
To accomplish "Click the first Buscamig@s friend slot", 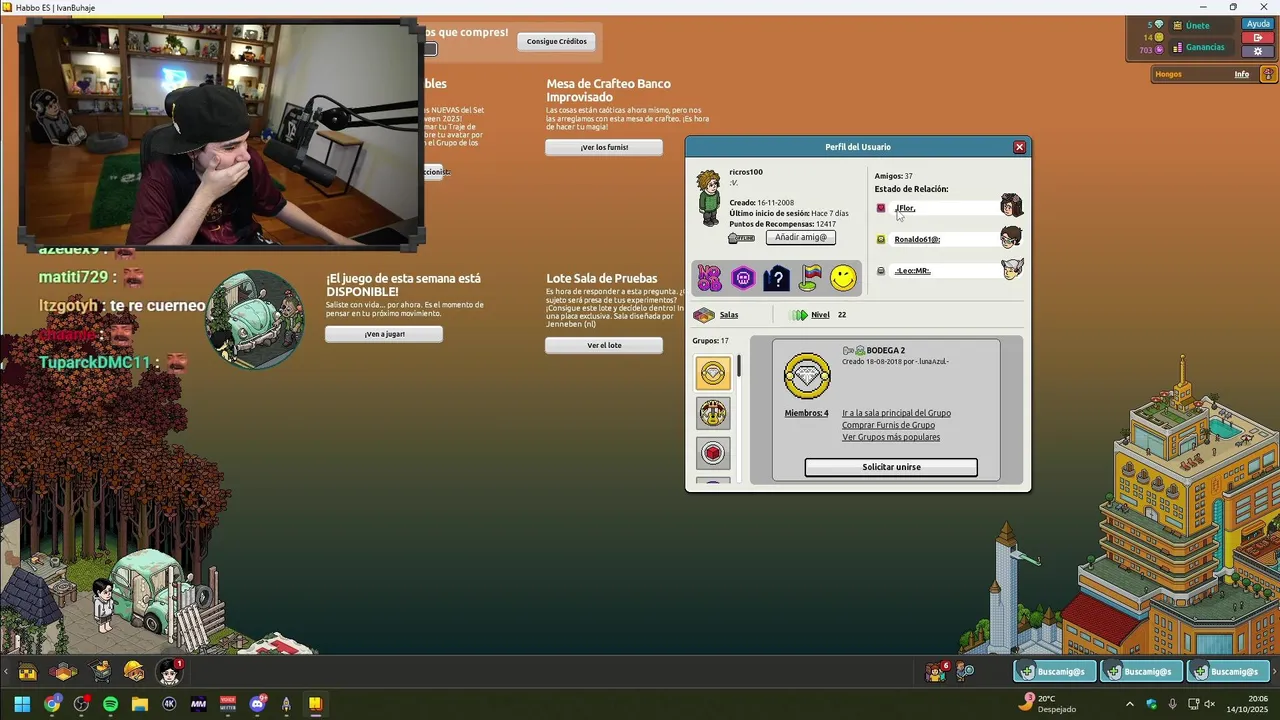I will pos(1055,671).
